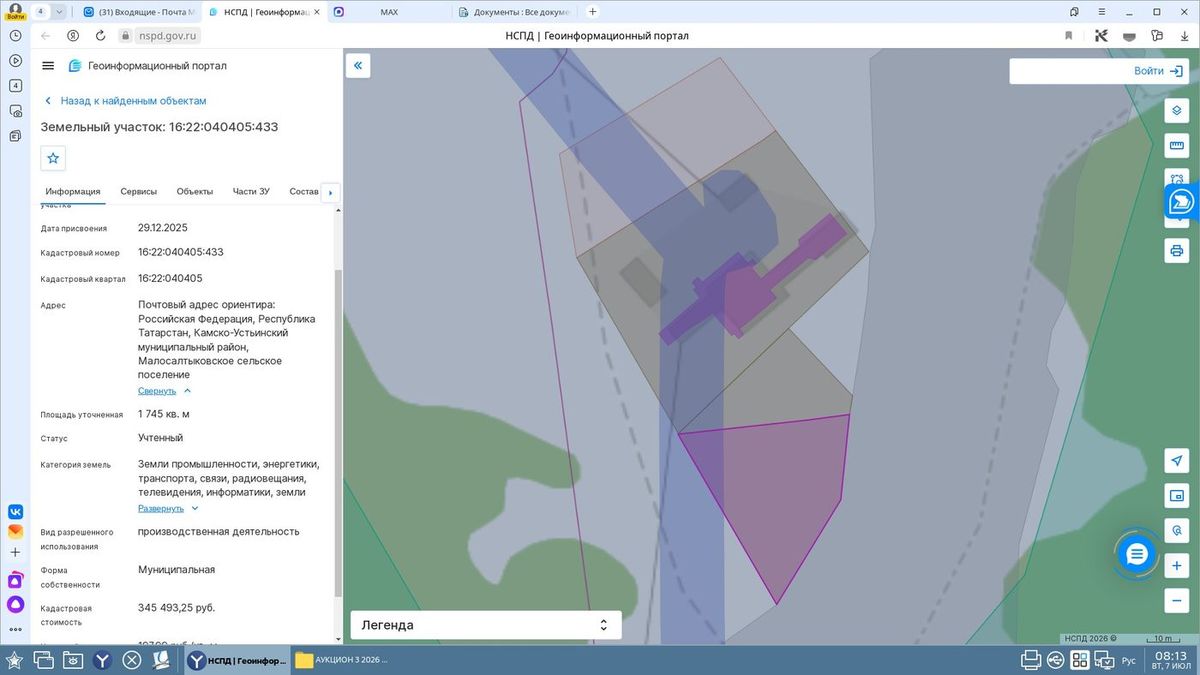Reload the page in browser
Image resolution: width=1200 pixels, height=675 pixels.
(x=101, y=35)
